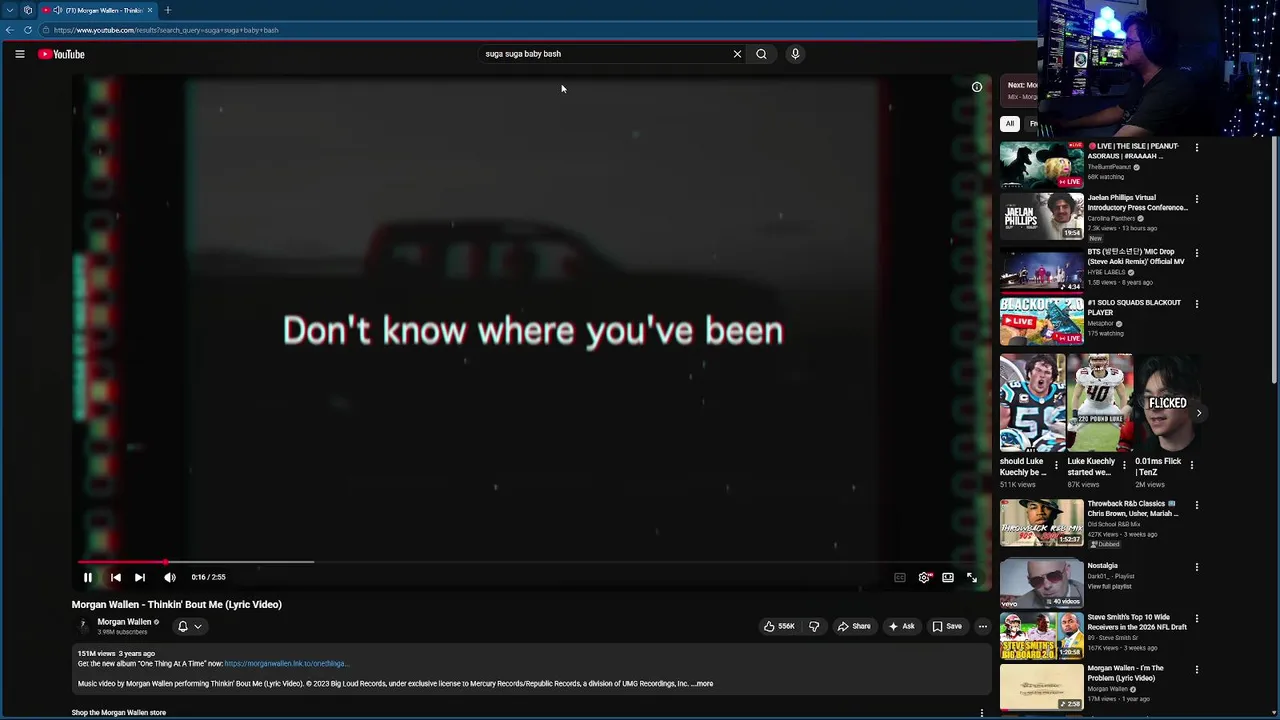Image resolution: width=1280 pixels, height=720 pixels.
Task: Like the video with 556K thumbs-up
Action: 779,626
